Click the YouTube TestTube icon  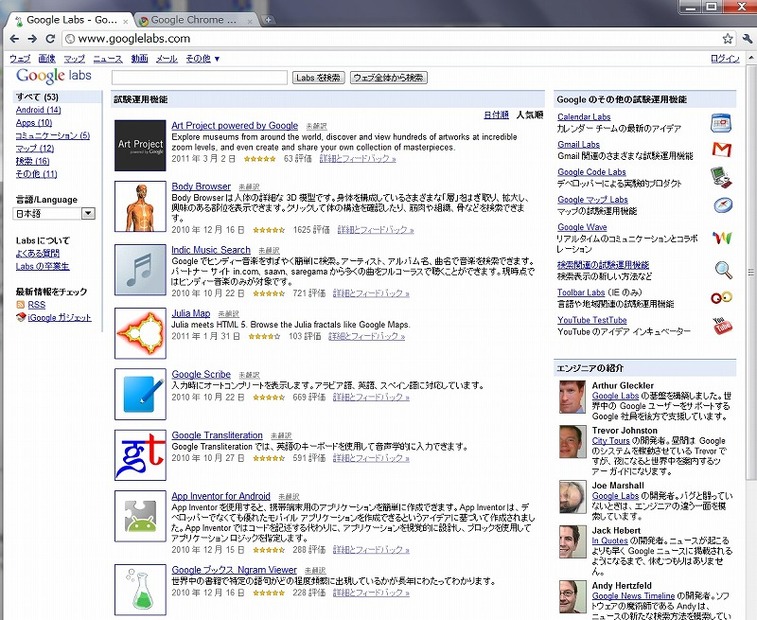(x=722, y=326)
